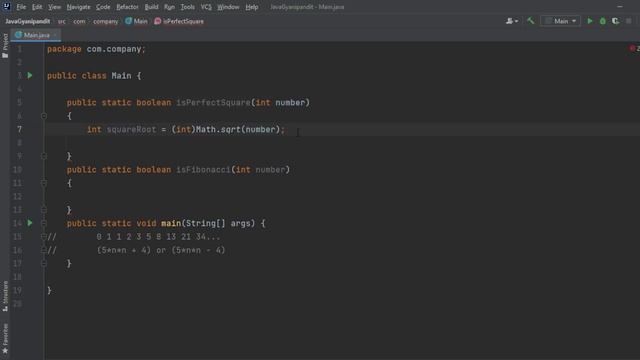Viewport: 640px width, 360px height.
Task: Open the Main run configuration dropdown
Action: click(560, 21)
